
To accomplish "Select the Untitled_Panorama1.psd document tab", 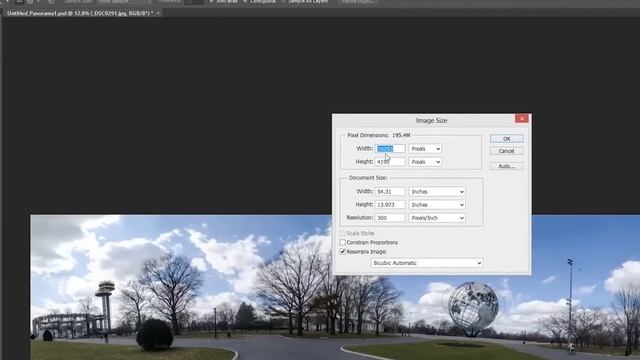I will tap(80, 13).
